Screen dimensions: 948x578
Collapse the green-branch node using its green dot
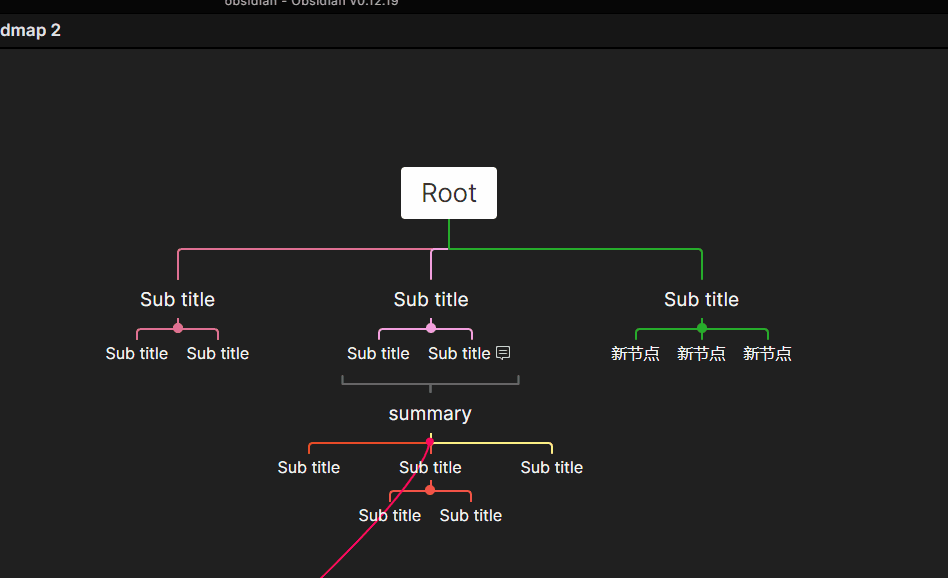coord(701,328)
